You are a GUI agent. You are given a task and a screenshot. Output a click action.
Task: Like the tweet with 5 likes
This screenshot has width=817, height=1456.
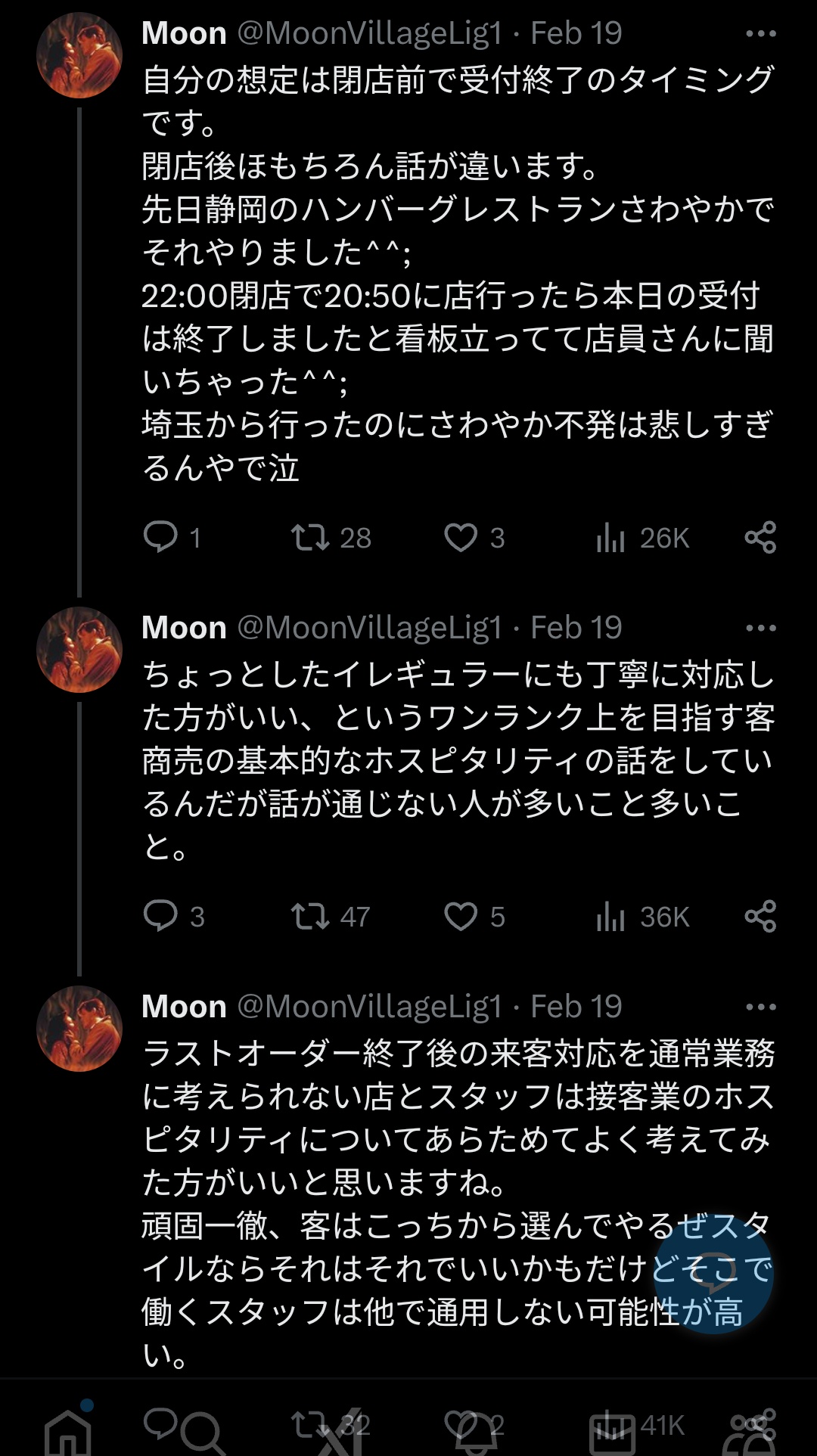pos(461,916)
